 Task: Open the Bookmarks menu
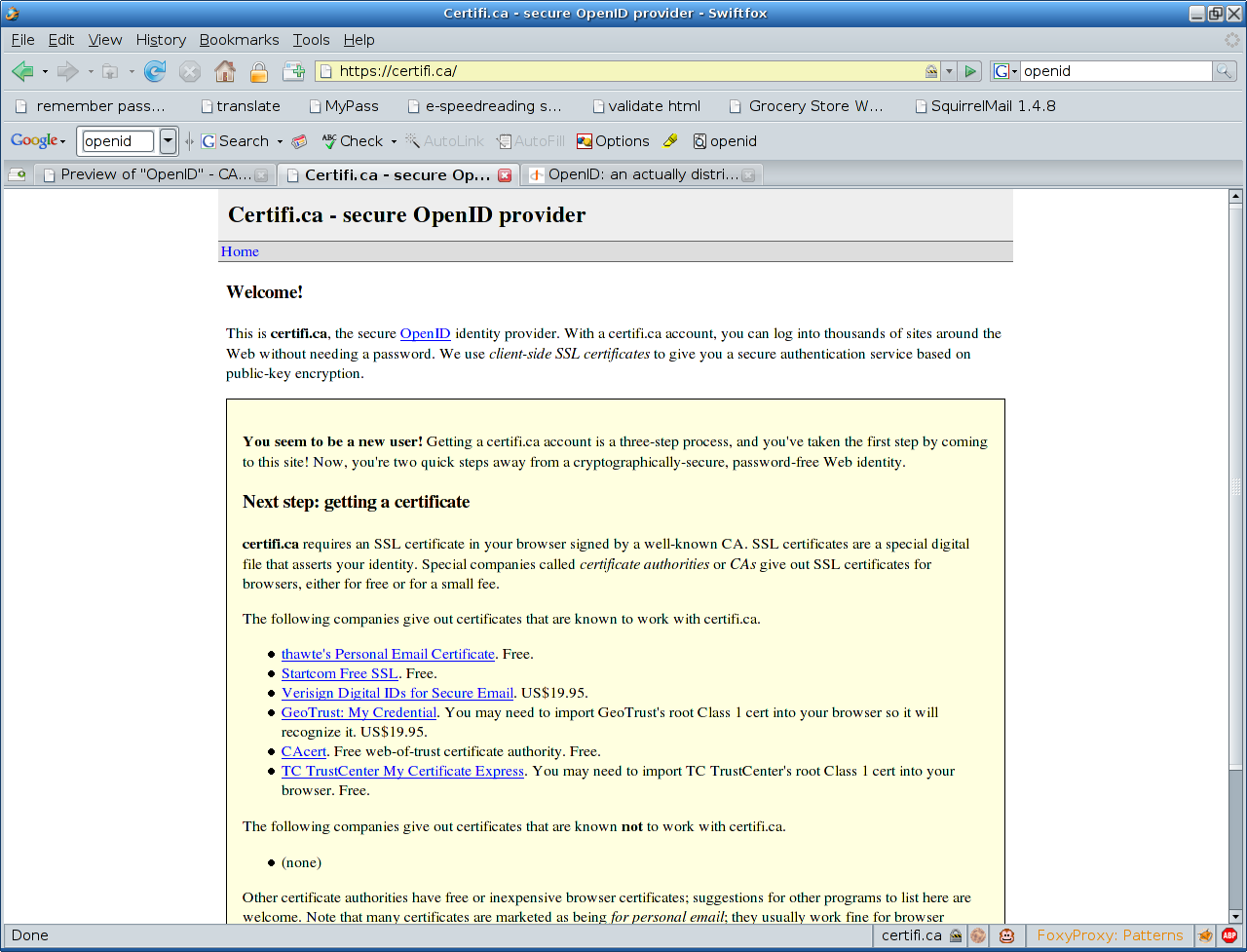[239, 40]
